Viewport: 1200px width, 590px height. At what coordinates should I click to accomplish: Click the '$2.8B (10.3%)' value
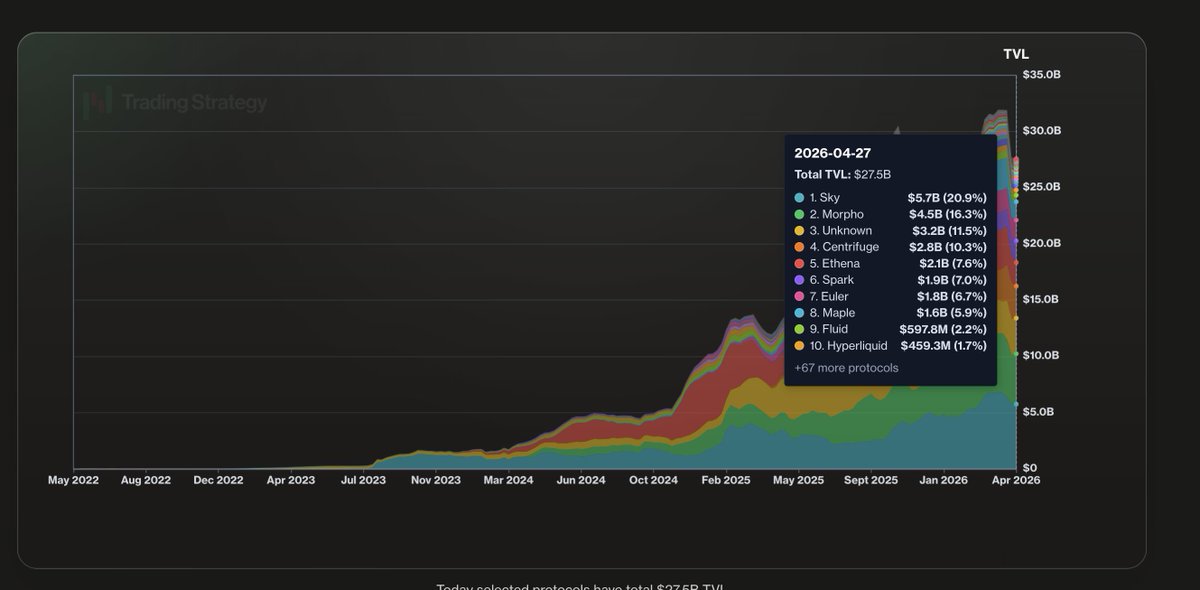pos(948,247)
